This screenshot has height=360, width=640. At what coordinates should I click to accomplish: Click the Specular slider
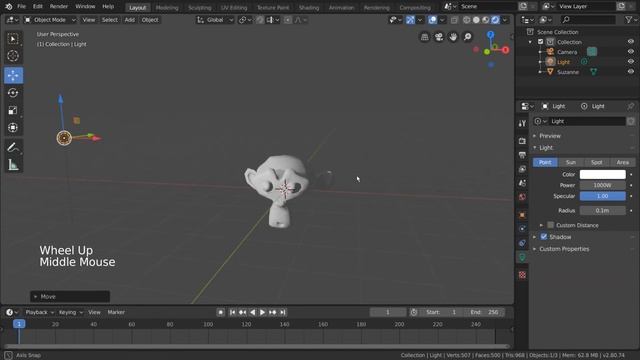click(x=602, y=196)
